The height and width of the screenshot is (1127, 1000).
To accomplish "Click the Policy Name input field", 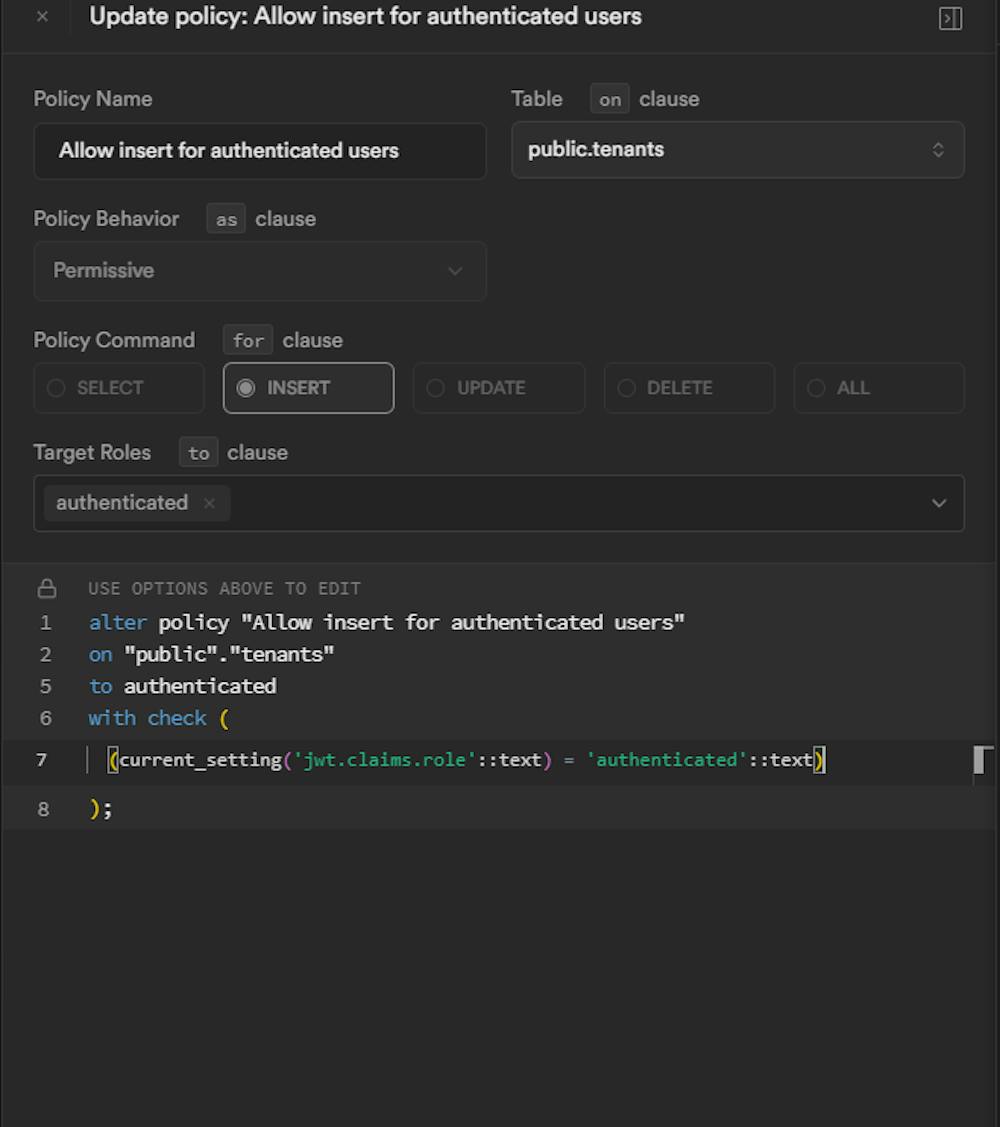I will point(260,151).
